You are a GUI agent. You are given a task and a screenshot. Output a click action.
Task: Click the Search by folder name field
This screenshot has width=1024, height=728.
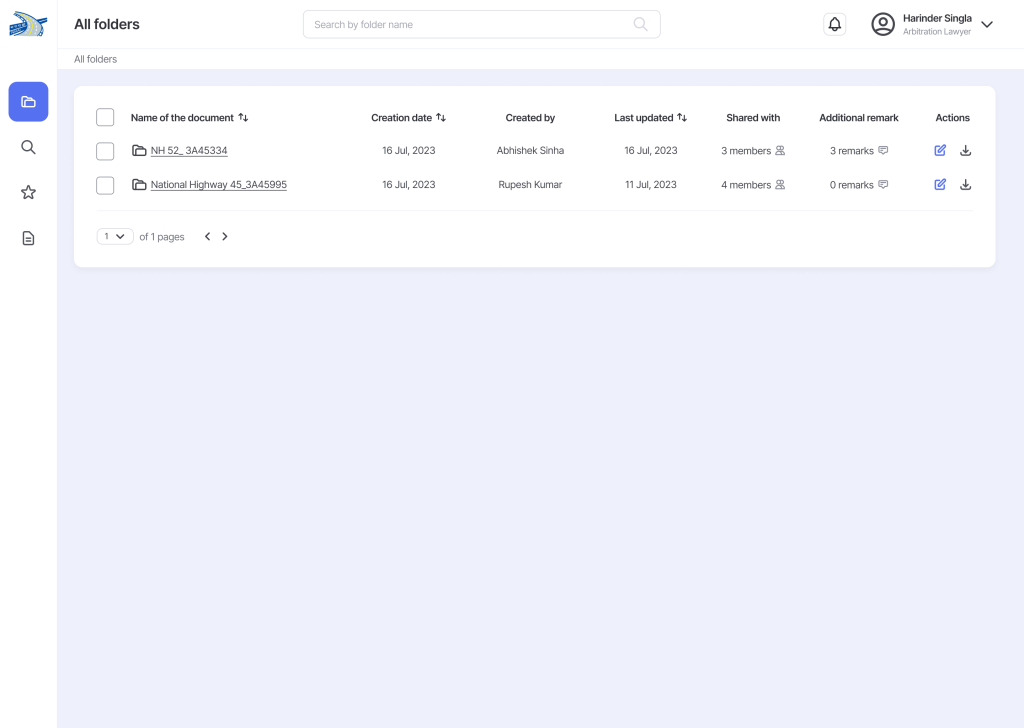coord(470,24)
